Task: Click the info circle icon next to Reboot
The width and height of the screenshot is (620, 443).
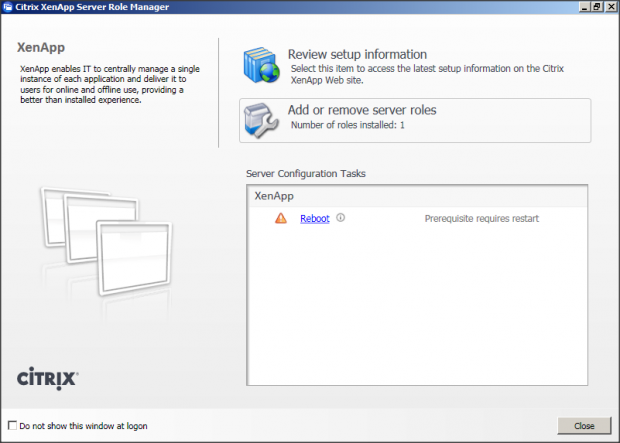Action: coord(340,218)
